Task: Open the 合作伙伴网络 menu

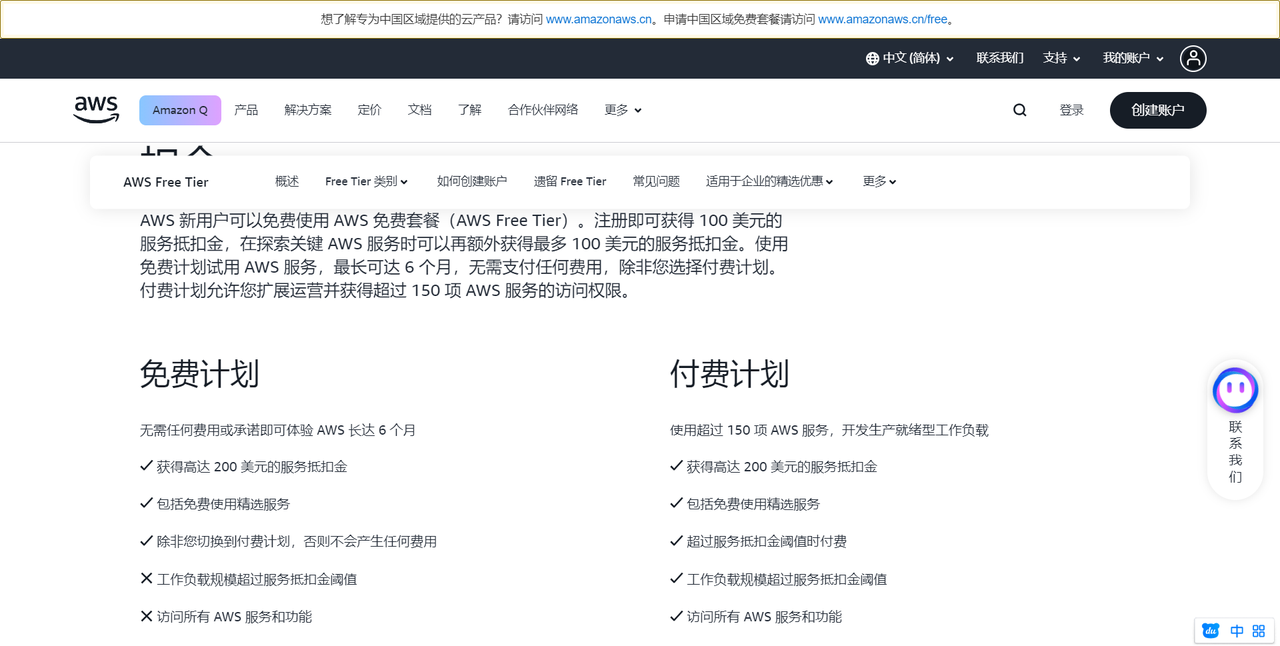Action: [543, 110]
